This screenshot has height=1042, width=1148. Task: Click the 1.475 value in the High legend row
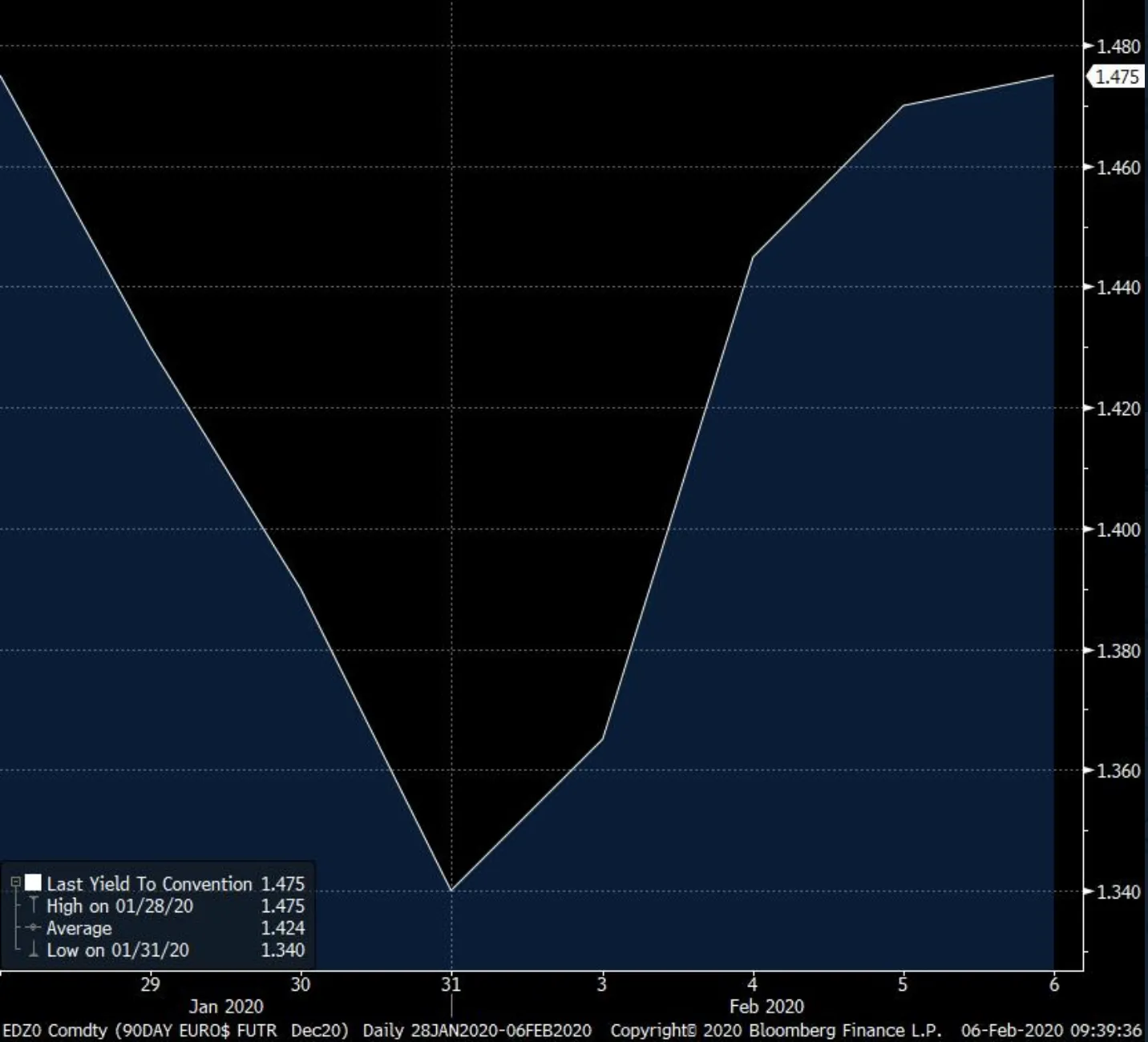283,906
